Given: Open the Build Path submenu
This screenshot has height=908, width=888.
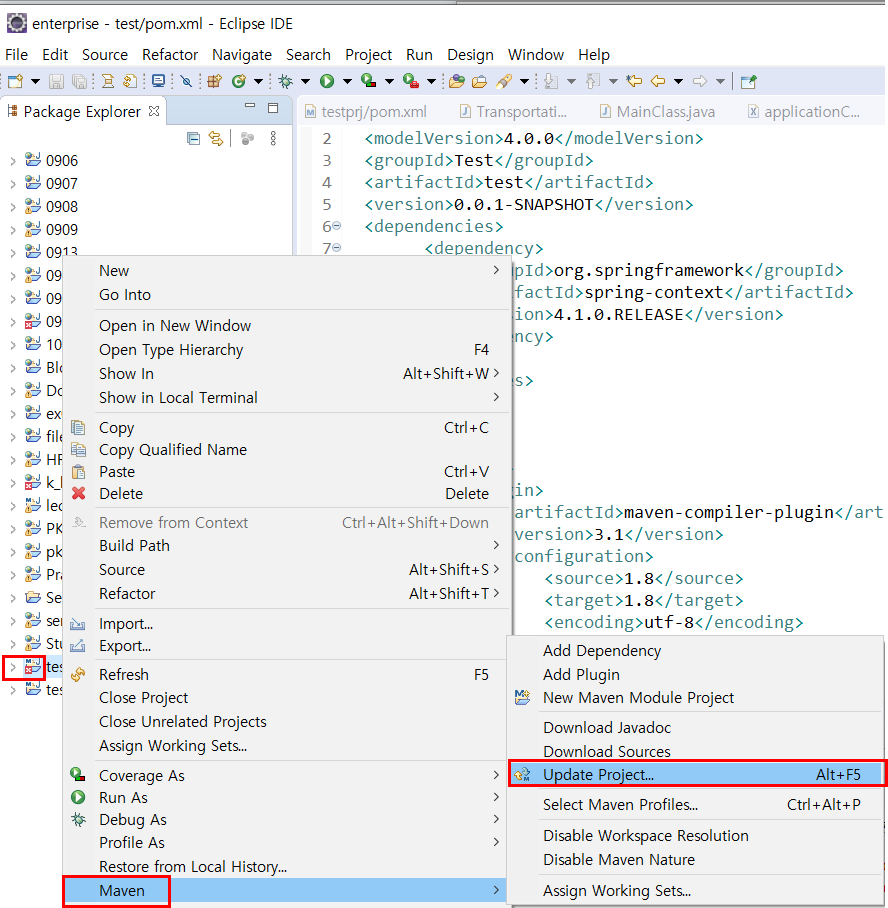Looking at the screenshot, I should click(287, 546).
